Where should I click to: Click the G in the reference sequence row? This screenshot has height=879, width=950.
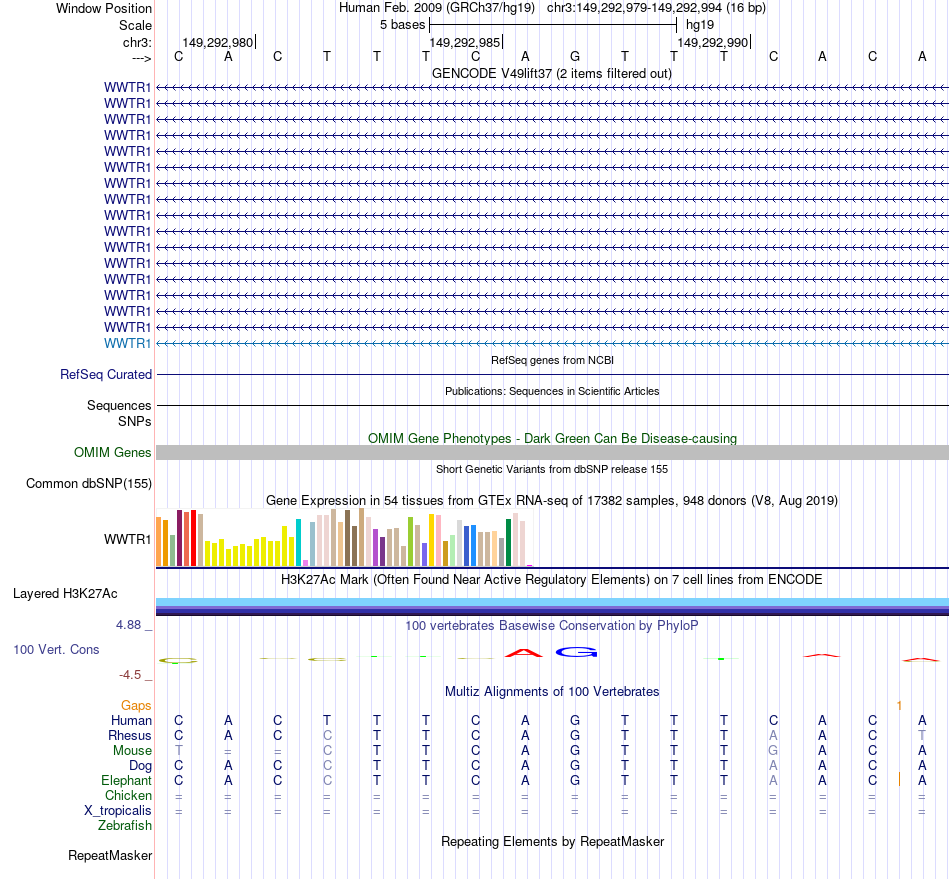[575, 56]
